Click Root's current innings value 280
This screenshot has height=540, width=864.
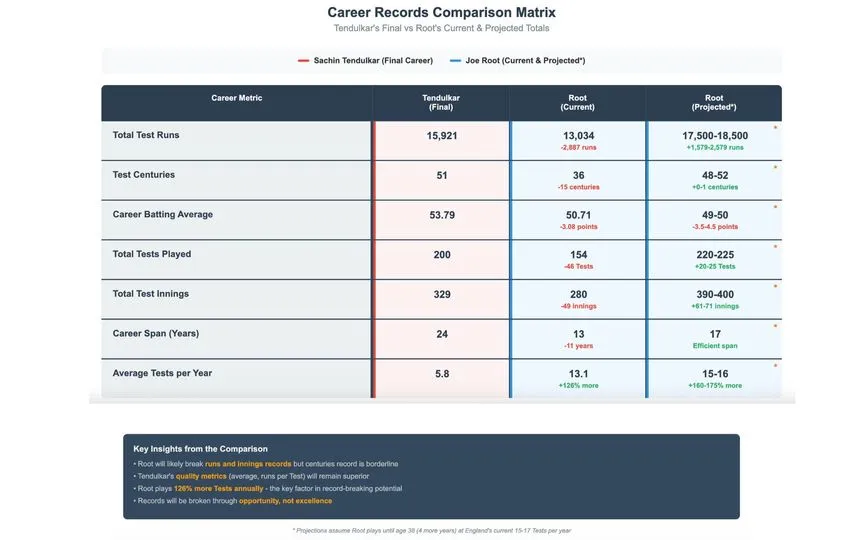[579, 294]
